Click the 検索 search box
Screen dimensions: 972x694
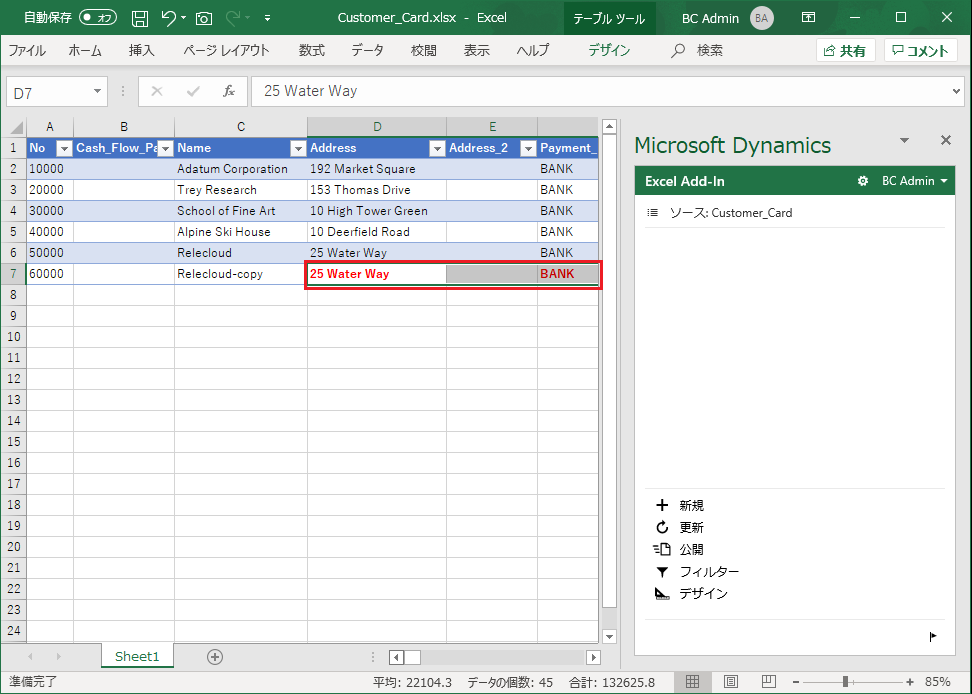[x=697, y=50]
